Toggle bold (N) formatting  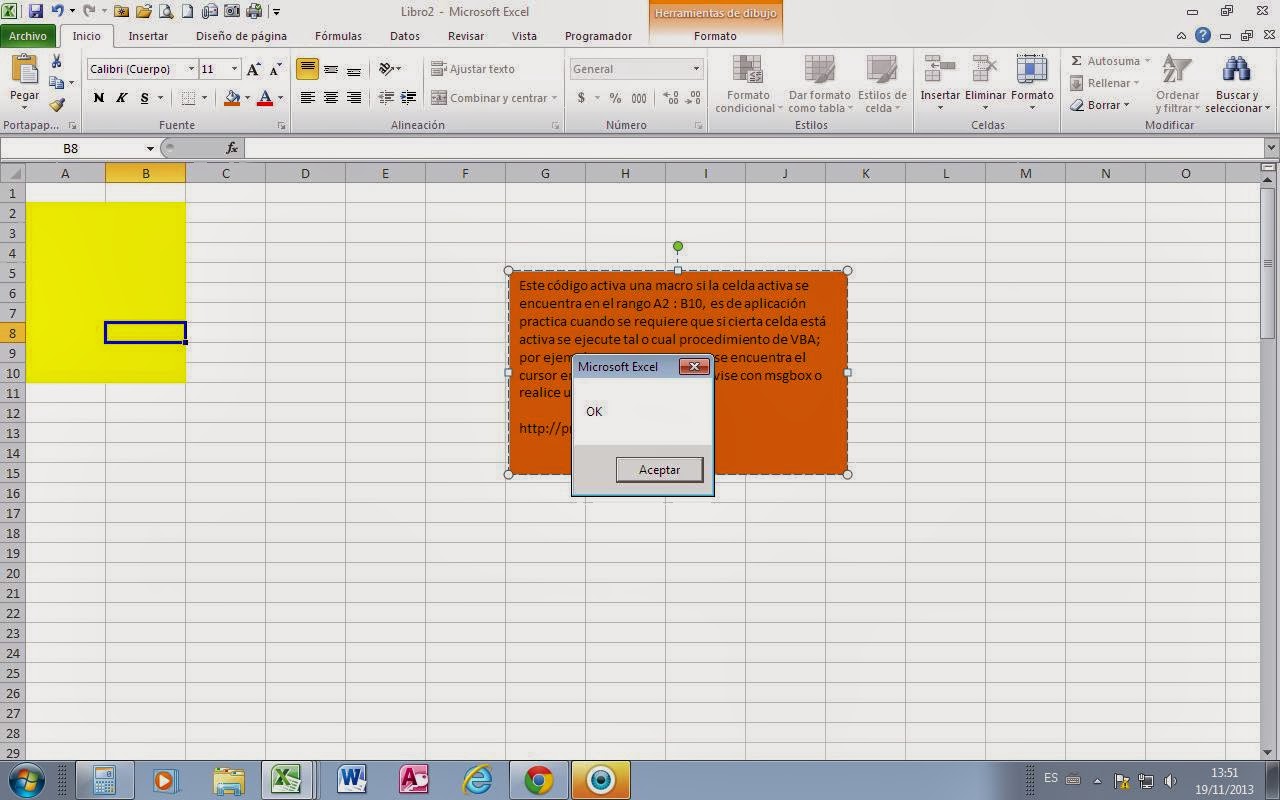tap(98, 98)
